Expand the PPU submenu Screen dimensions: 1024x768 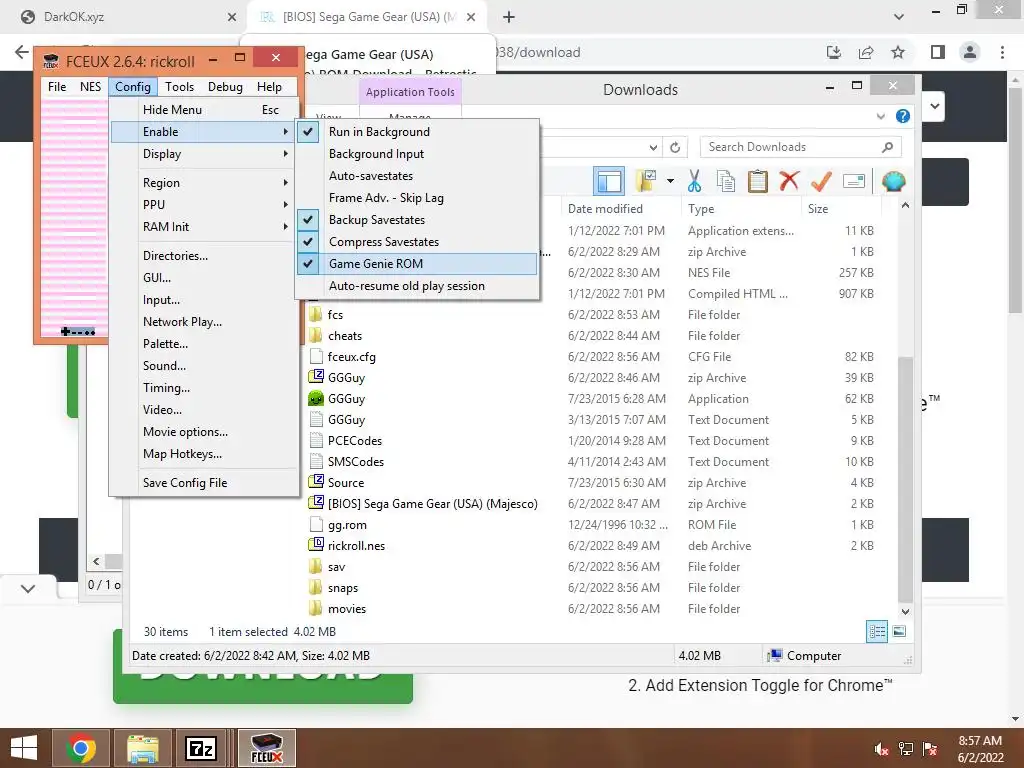(x=203, y=204)
